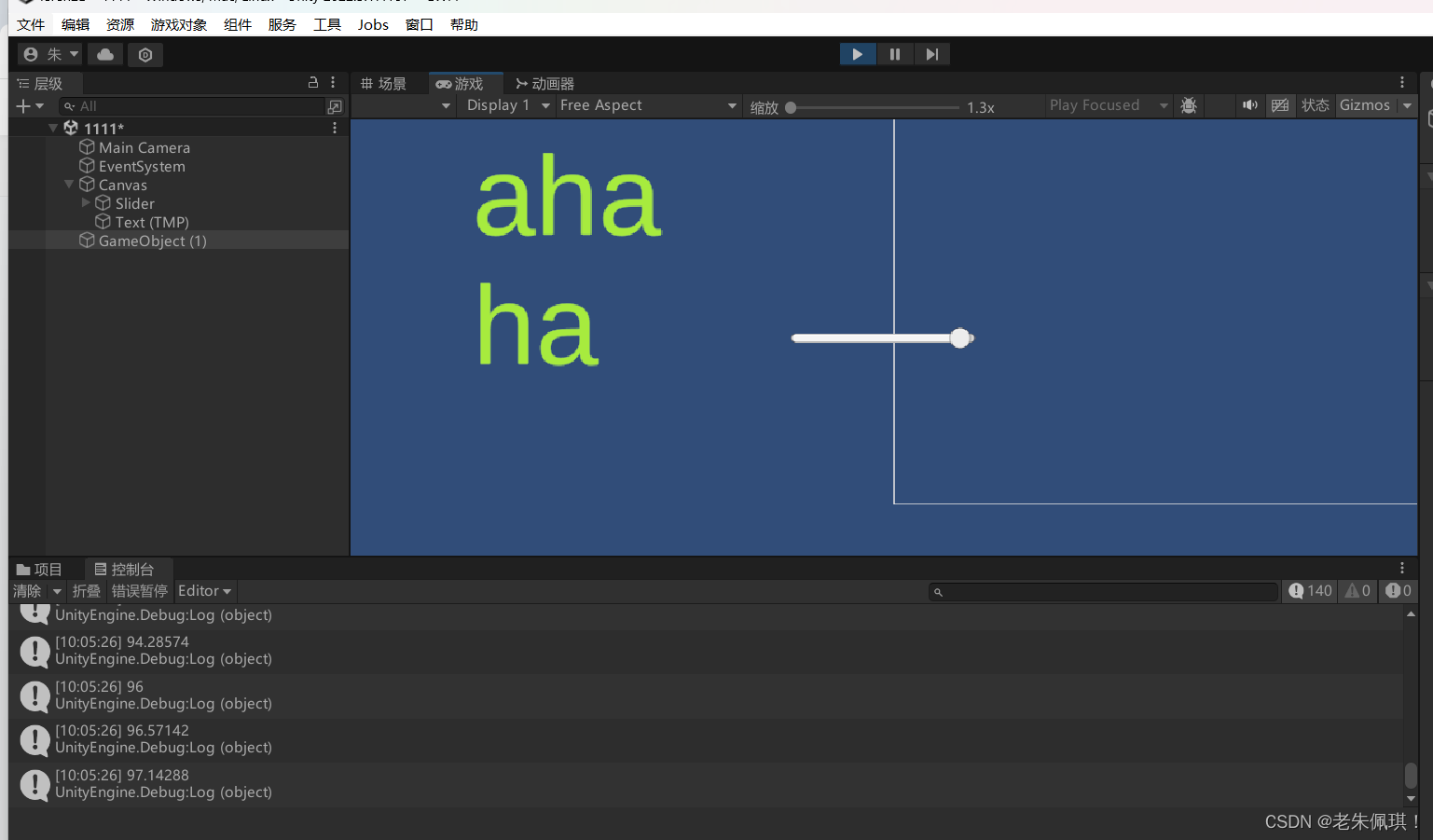The image size is (1433, 840).
Task: Click the hierarchy search-by-type icon
Action: (x=335, y=106)
